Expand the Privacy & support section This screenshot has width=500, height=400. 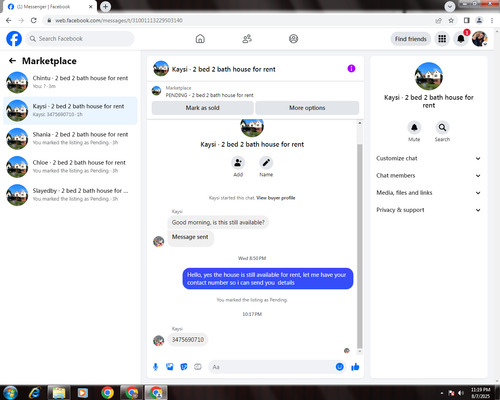click(428, 210)
